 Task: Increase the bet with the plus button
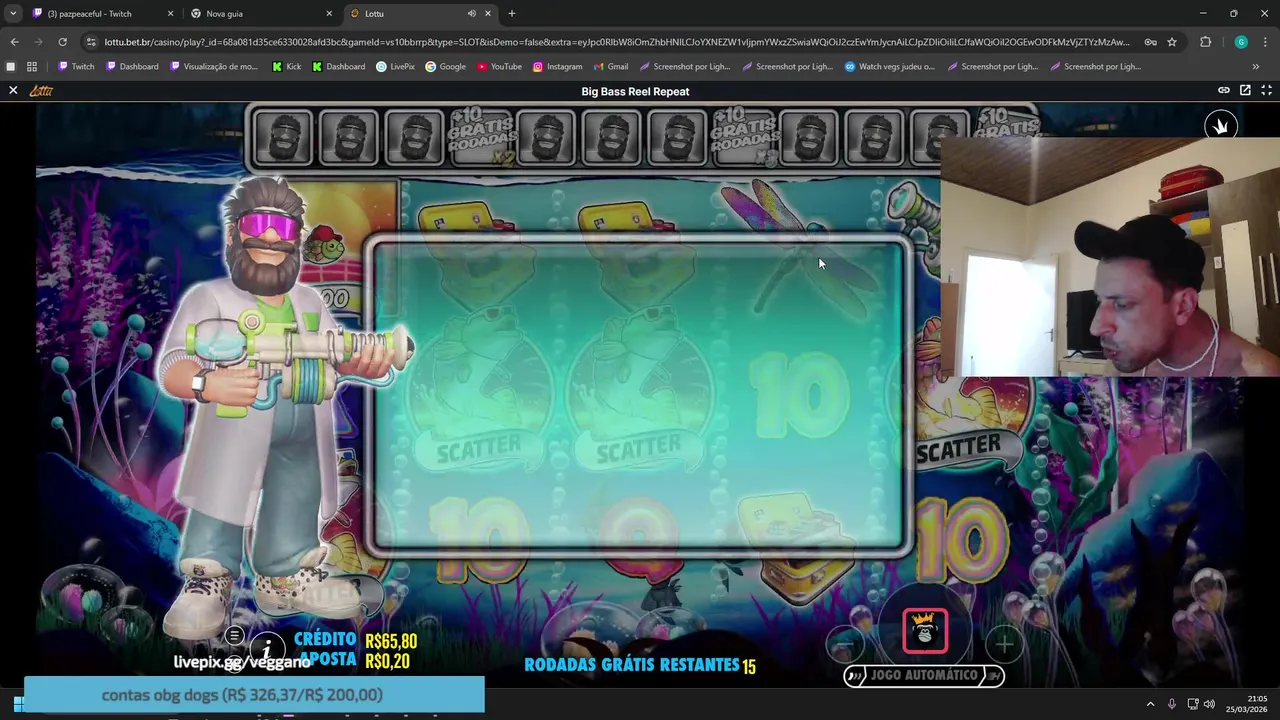tap(1004, 644)
